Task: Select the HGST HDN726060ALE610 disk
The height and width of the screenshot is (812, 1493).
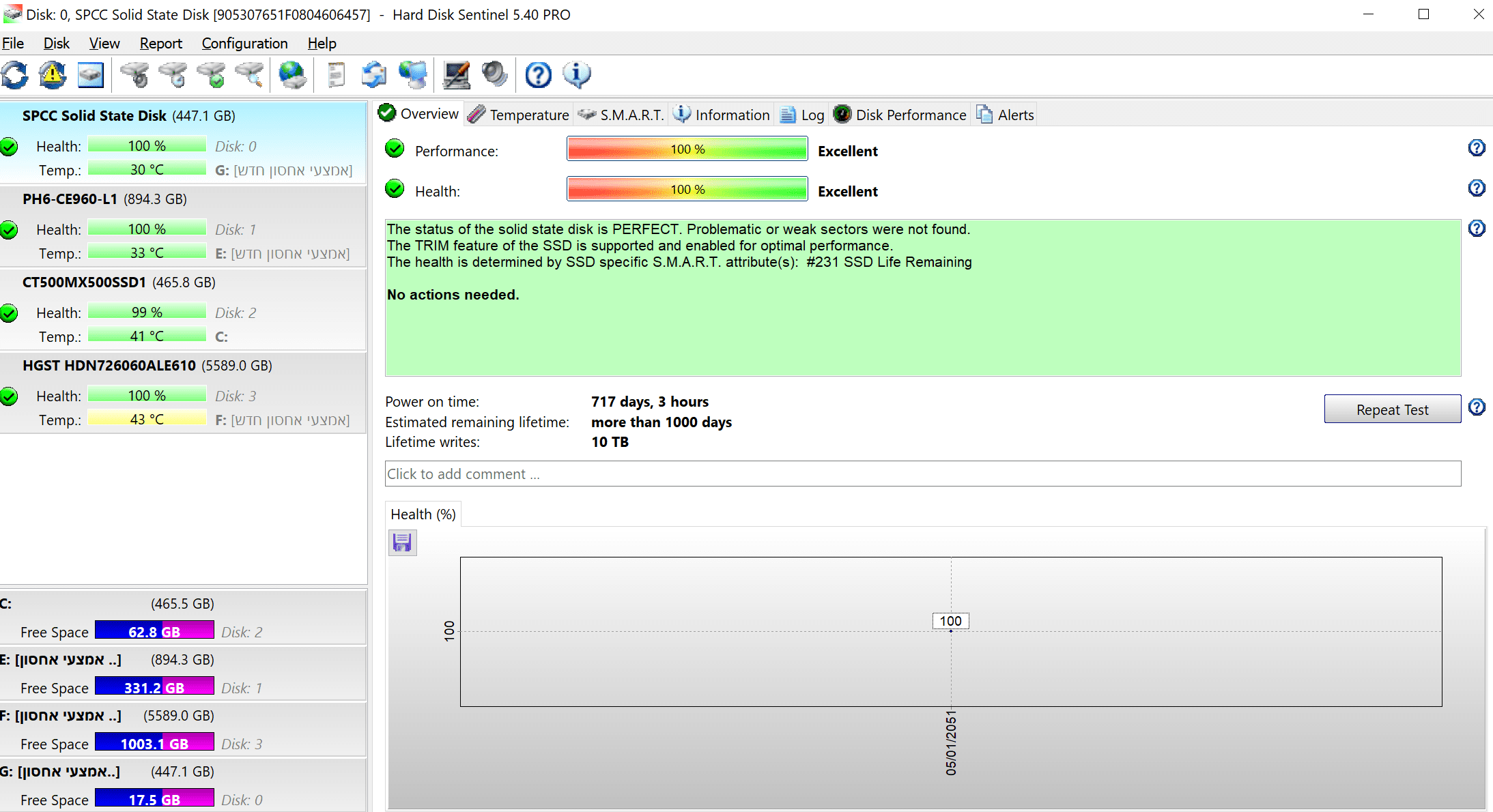Action: pyautogui.click(x=109, y=366)
